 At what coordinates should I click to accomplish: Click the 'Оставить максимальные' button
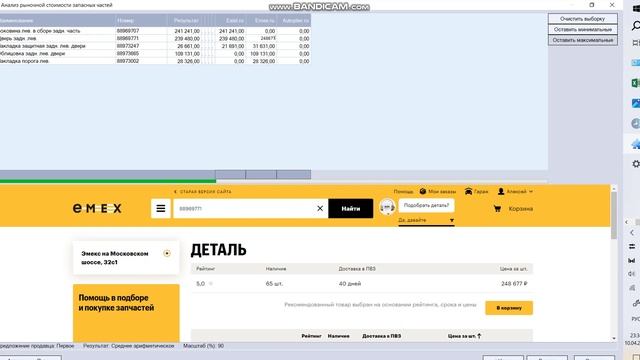582,40
